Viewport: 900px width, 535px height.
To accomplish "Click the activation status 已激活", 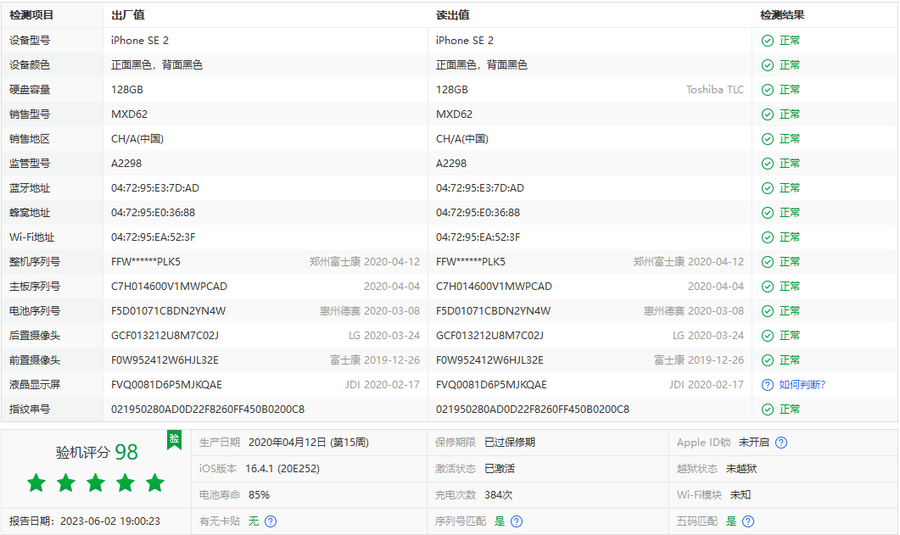I will coord(499,469).
